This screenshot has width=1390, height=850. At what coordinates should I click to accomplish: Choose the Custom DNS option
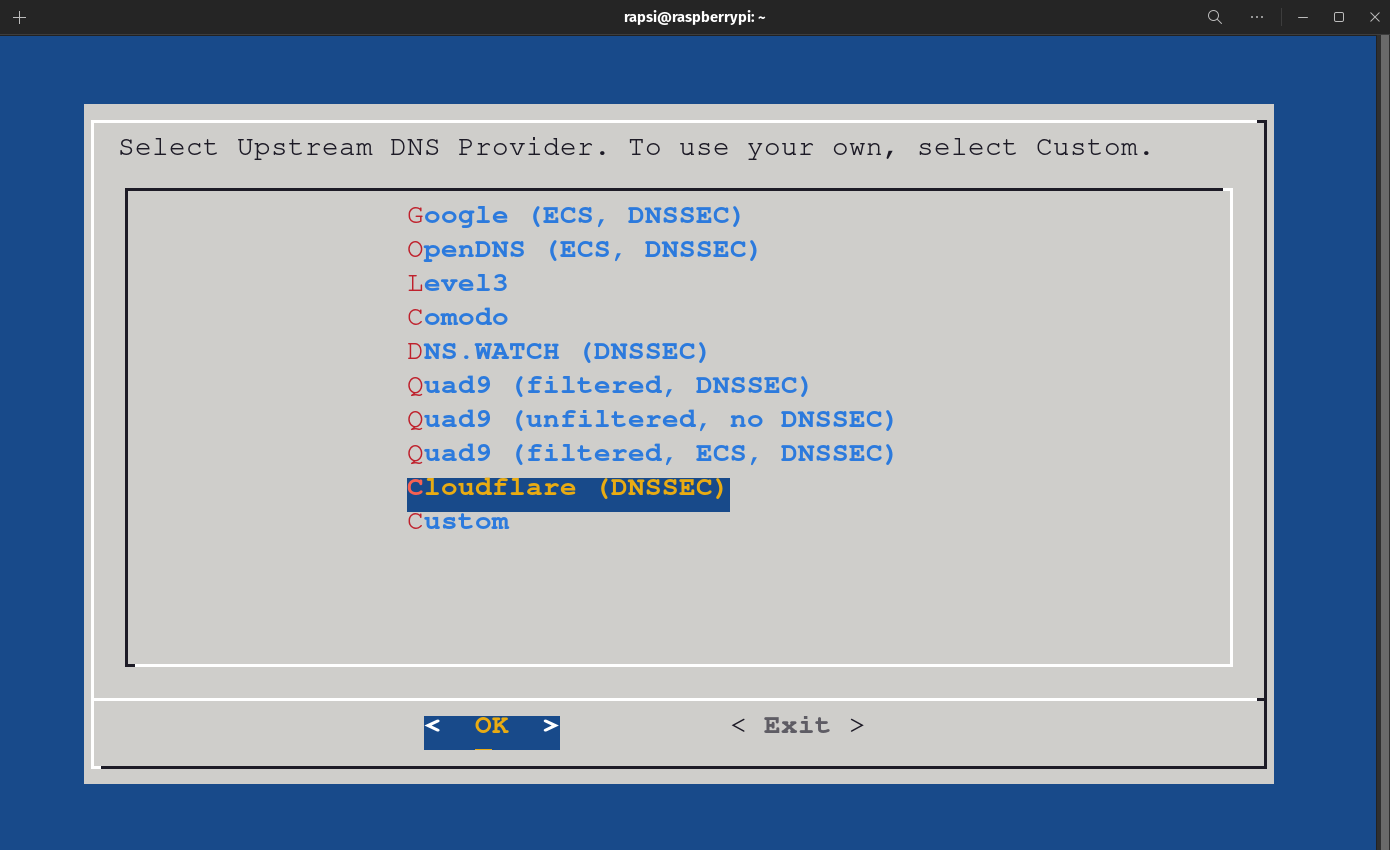click(458, 522)
